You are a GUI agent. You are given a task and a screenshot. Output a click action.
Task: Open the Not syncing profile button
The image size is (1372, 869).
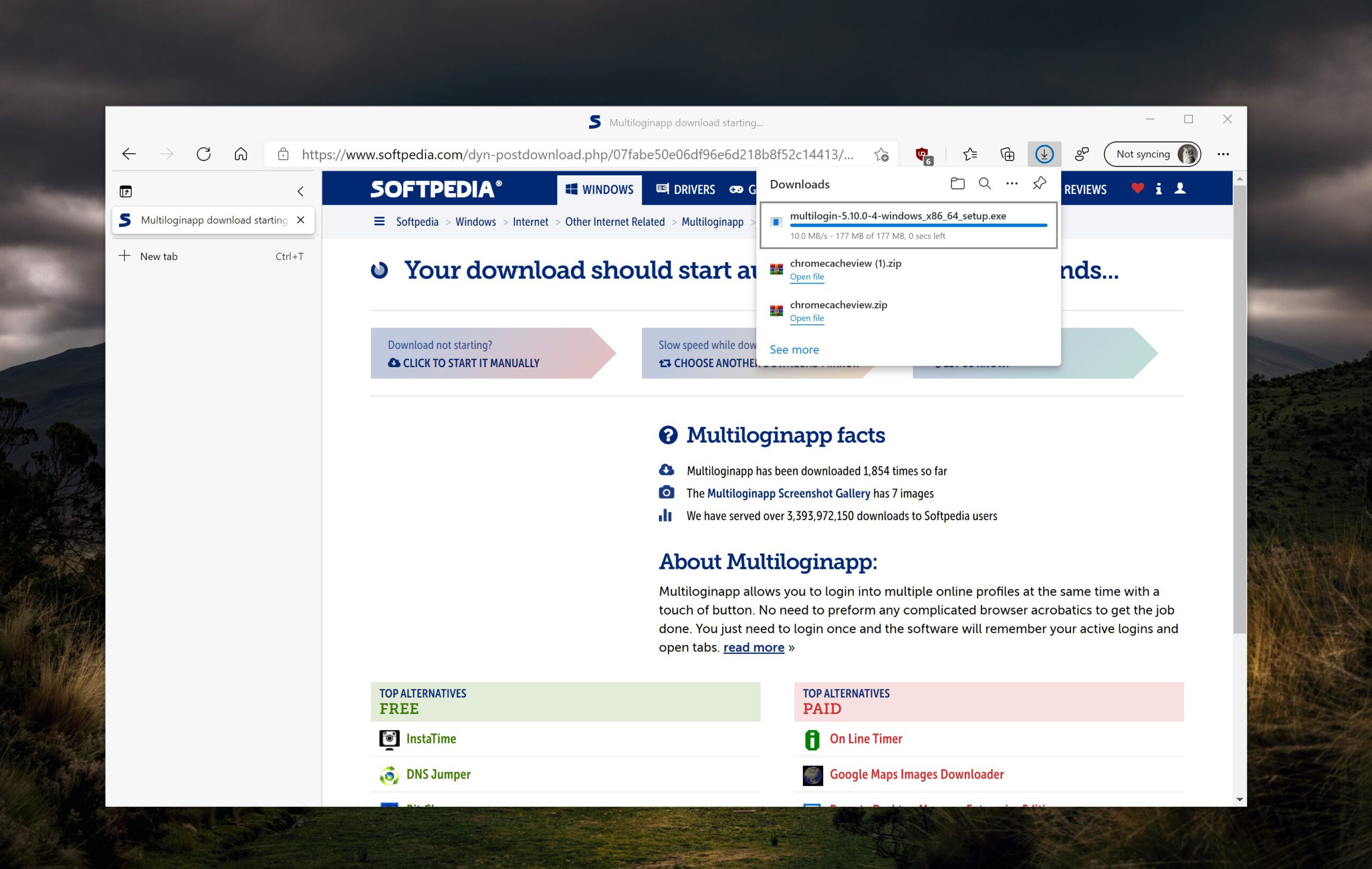(1152, 154)
